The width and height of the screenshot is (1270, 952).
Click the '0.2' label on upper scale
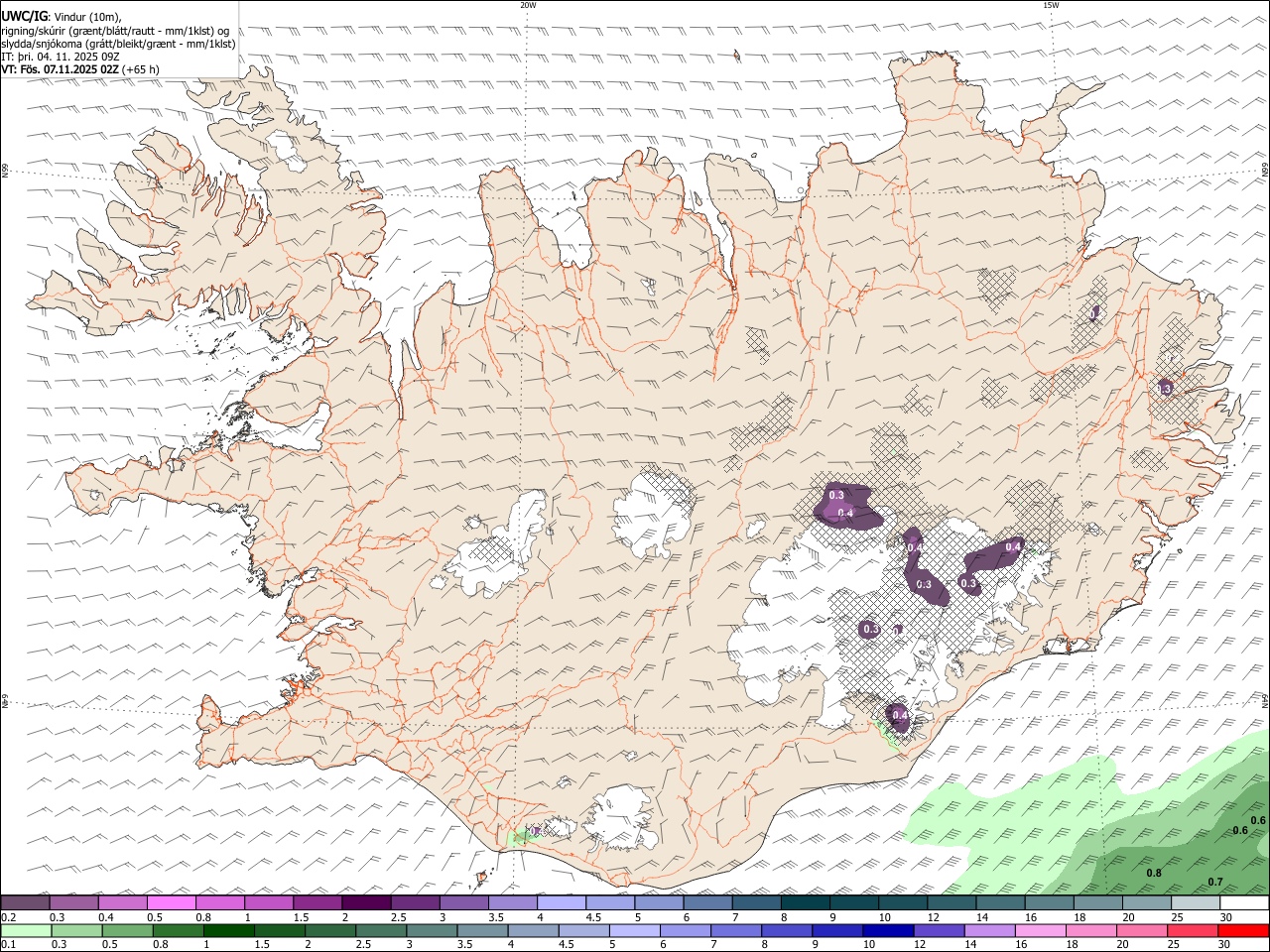point(8,917)
